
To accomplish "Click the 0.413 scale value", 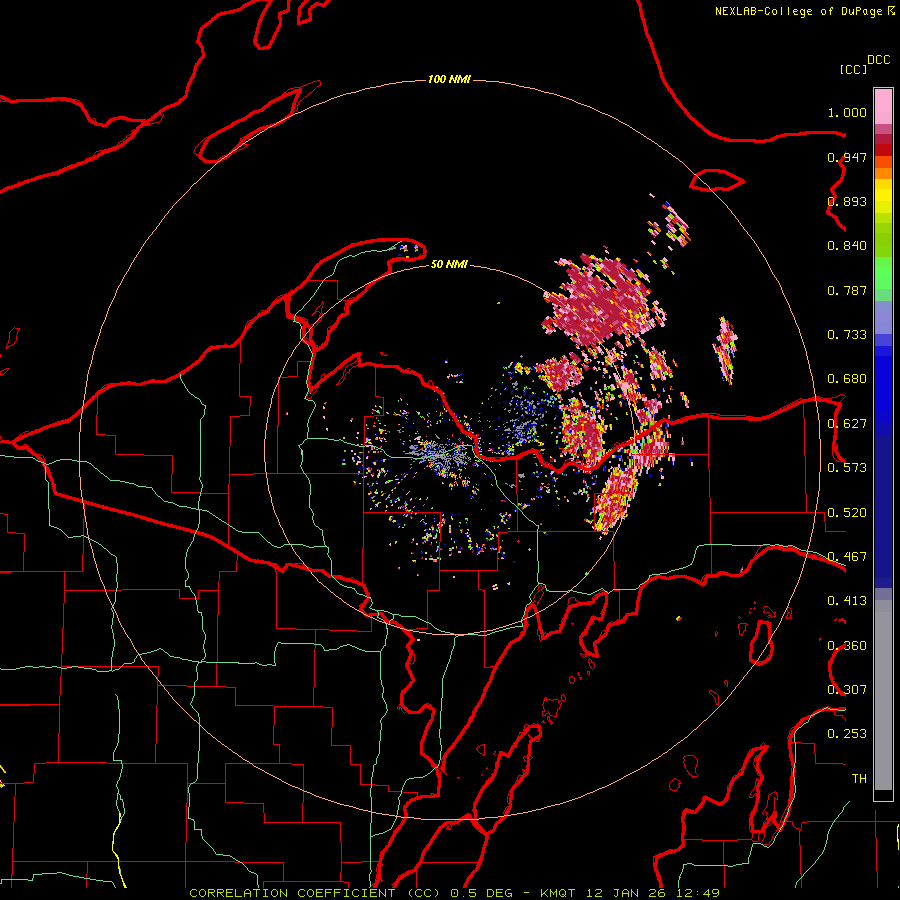I will (847, 601).
